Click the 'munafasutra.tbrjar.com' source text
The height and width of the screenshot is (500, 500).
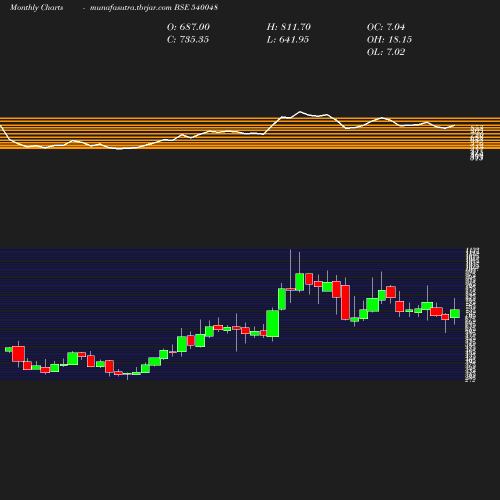(131, 7)
